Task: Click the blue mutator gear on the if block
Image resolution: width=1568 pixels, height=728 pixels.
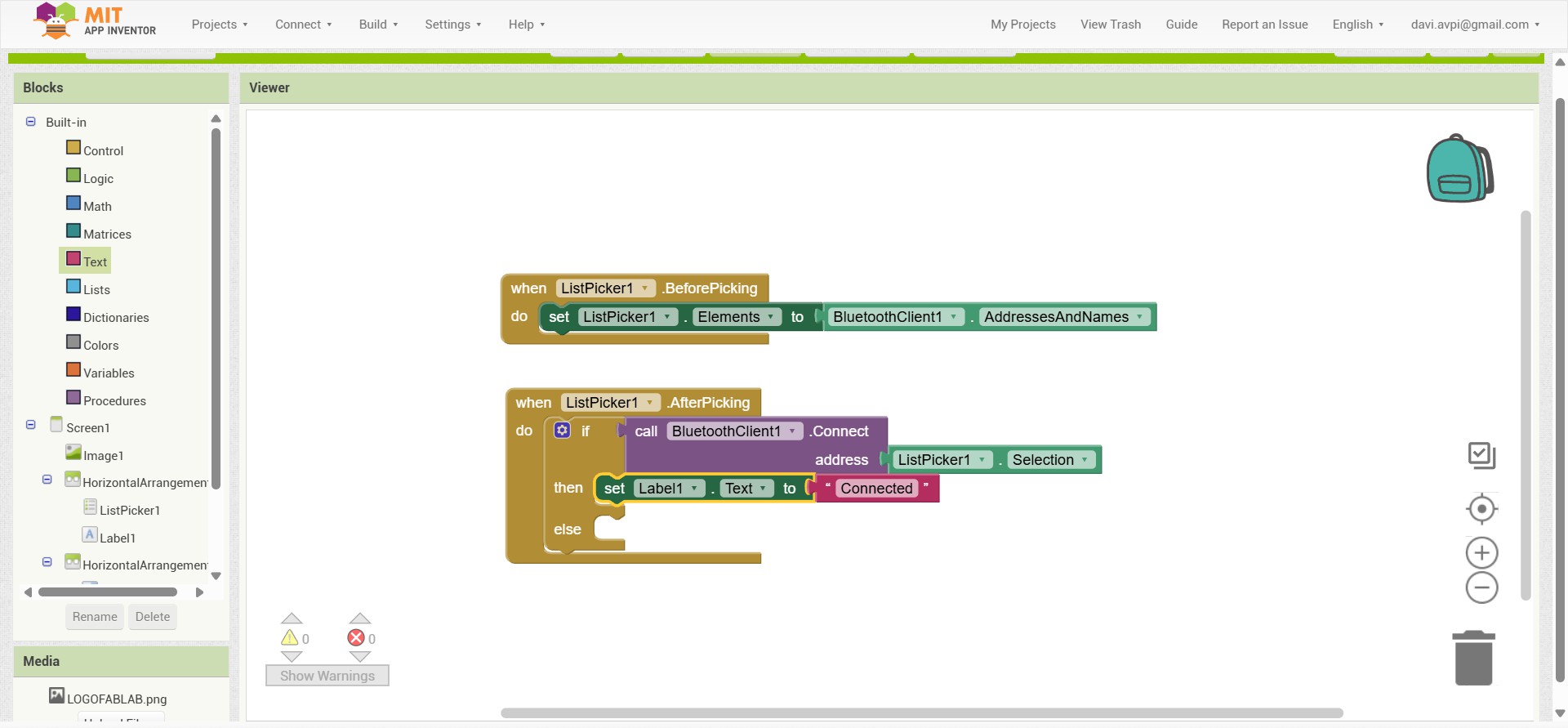Action: point(562,430)
